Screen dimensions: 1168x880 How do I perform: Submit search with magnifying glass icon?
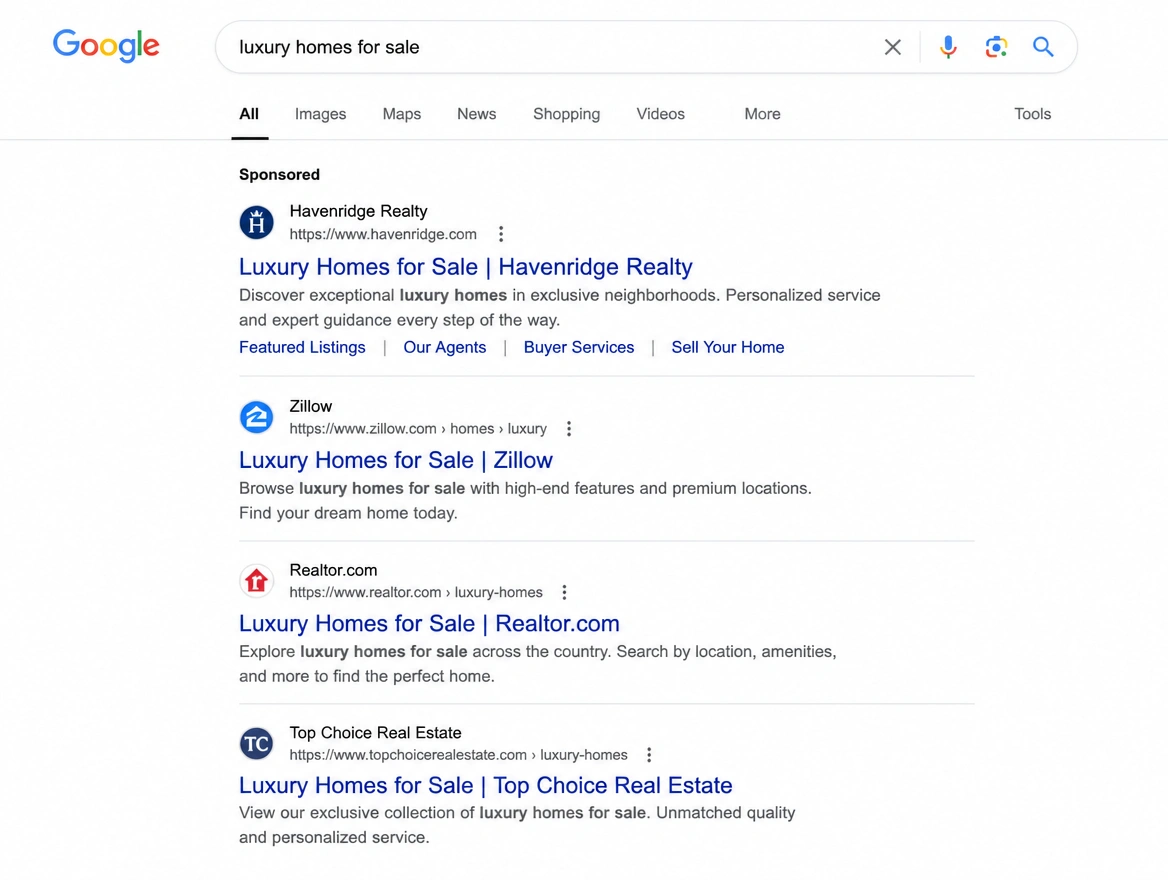1043,47
